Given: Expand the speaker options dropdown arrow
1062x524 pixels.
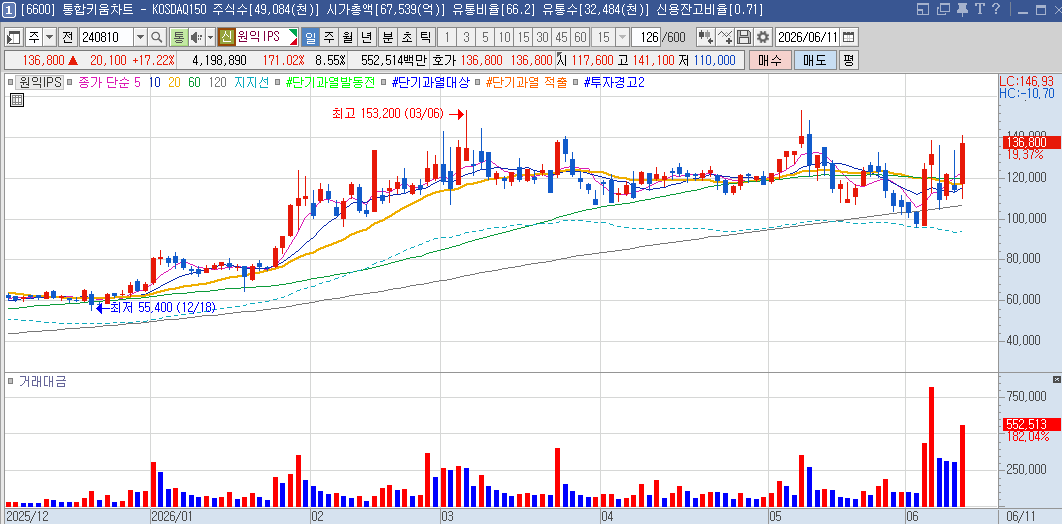Looking at the screenshot, I should click(210, 37).
